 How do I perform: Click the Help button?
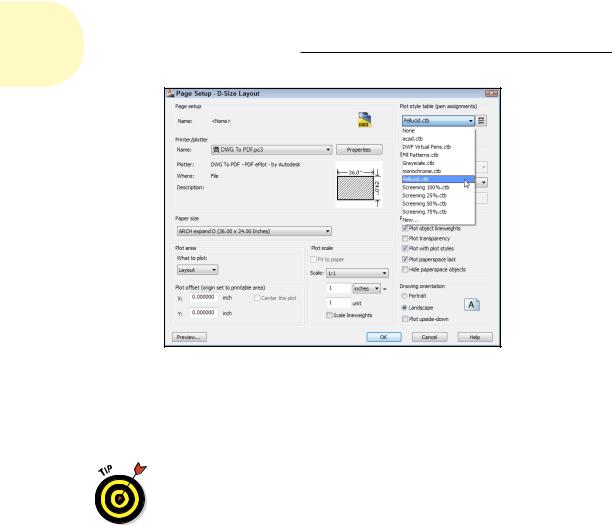click(x=475, y=337)
